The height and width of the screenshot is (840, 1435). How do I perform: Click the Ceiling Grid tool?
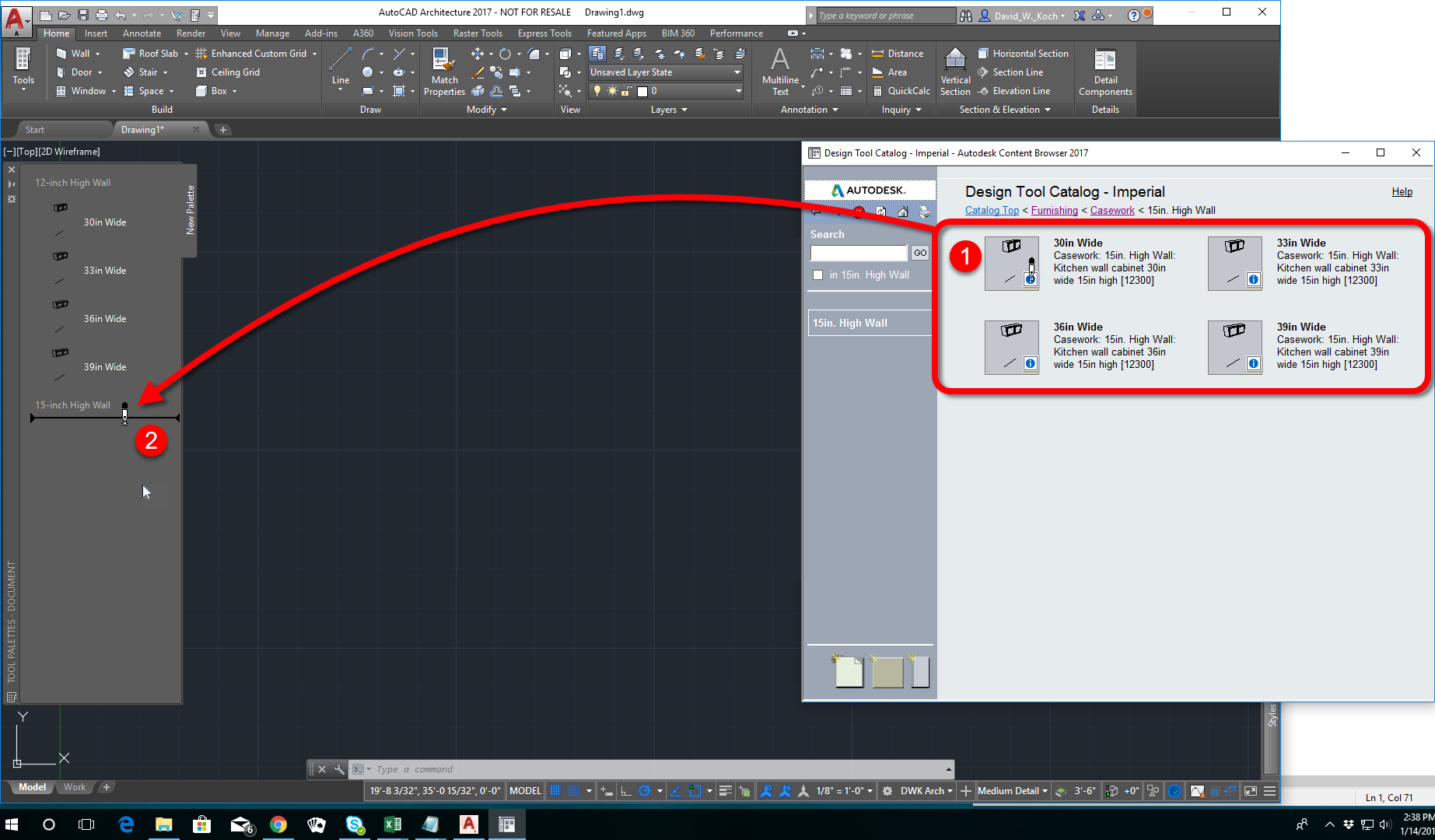tap(228, 72)
